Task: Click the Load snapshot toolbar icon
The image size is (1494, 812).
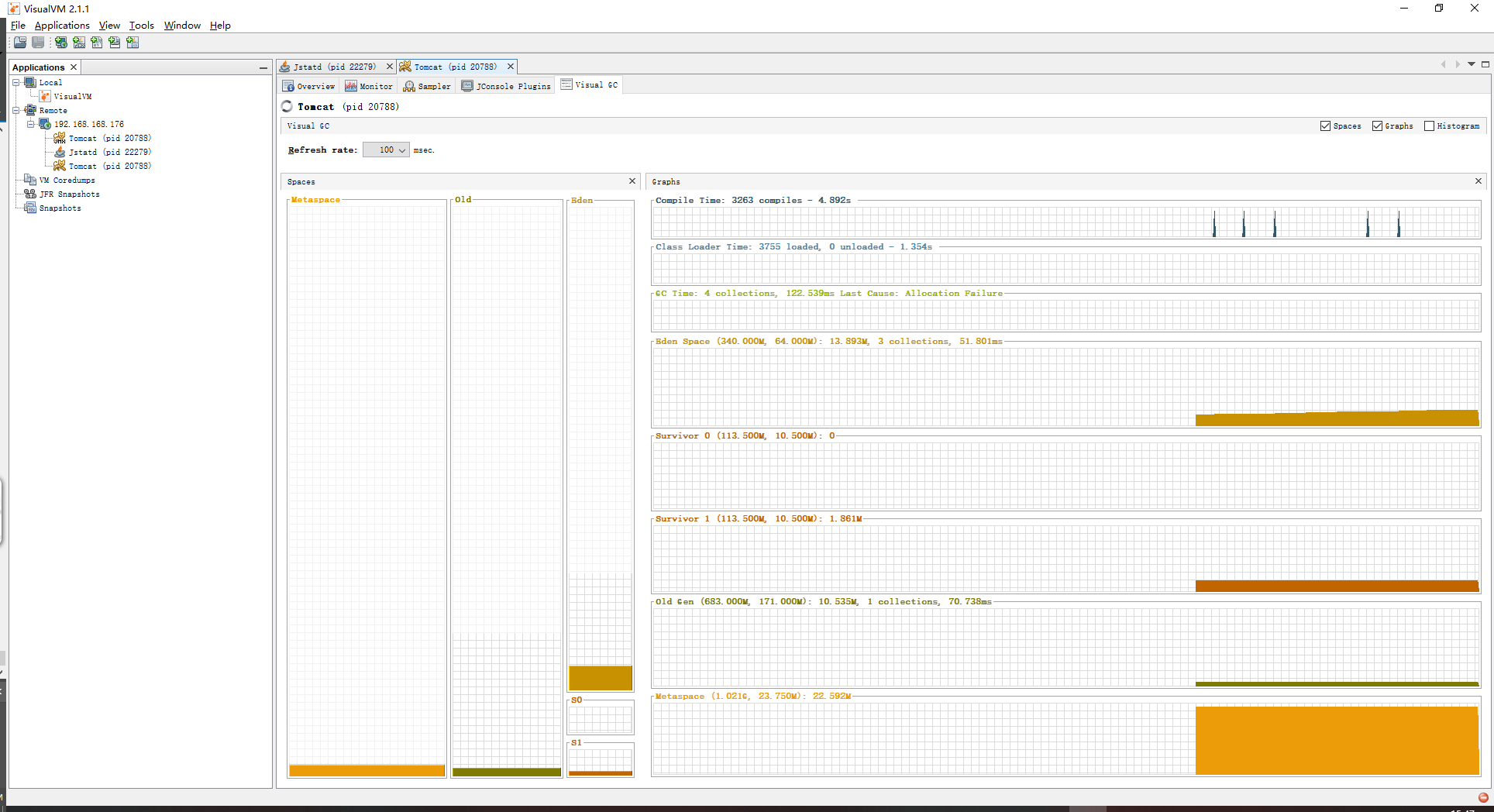Action: [x=20, y=43]
